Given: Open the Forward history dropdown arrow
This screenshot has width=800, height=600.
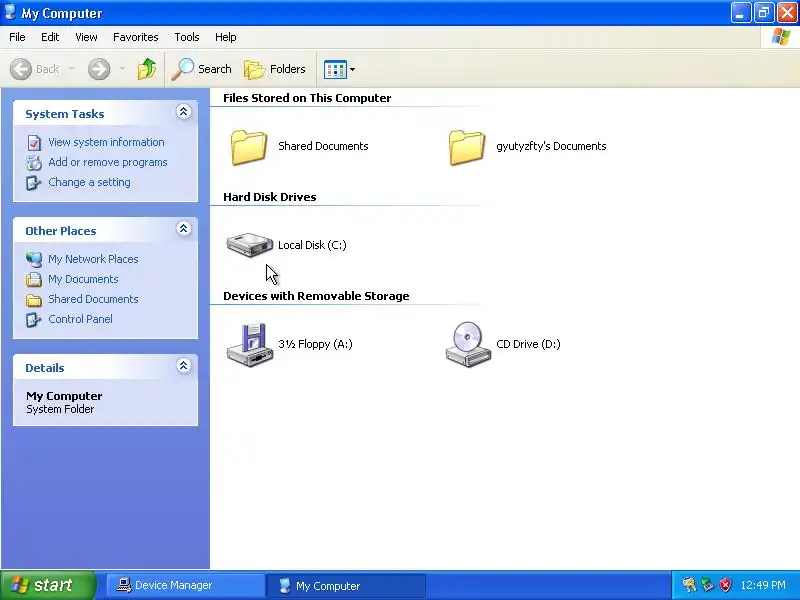Looking at the screenshot, I should [x=122, y=69].
